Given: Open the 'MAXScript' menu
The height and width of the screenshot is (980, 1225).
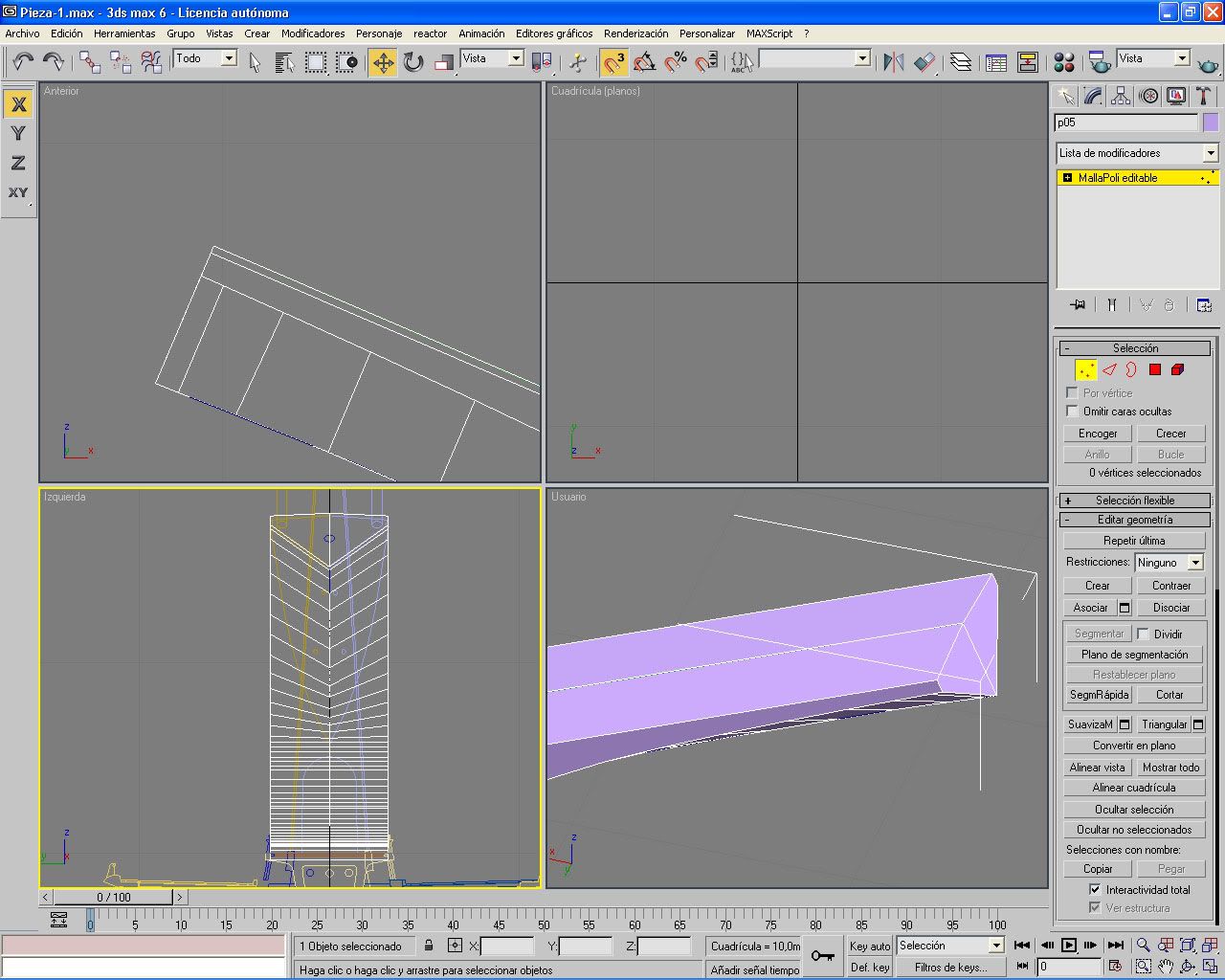Looking at the screenshot, I should (x=769, y=33).
